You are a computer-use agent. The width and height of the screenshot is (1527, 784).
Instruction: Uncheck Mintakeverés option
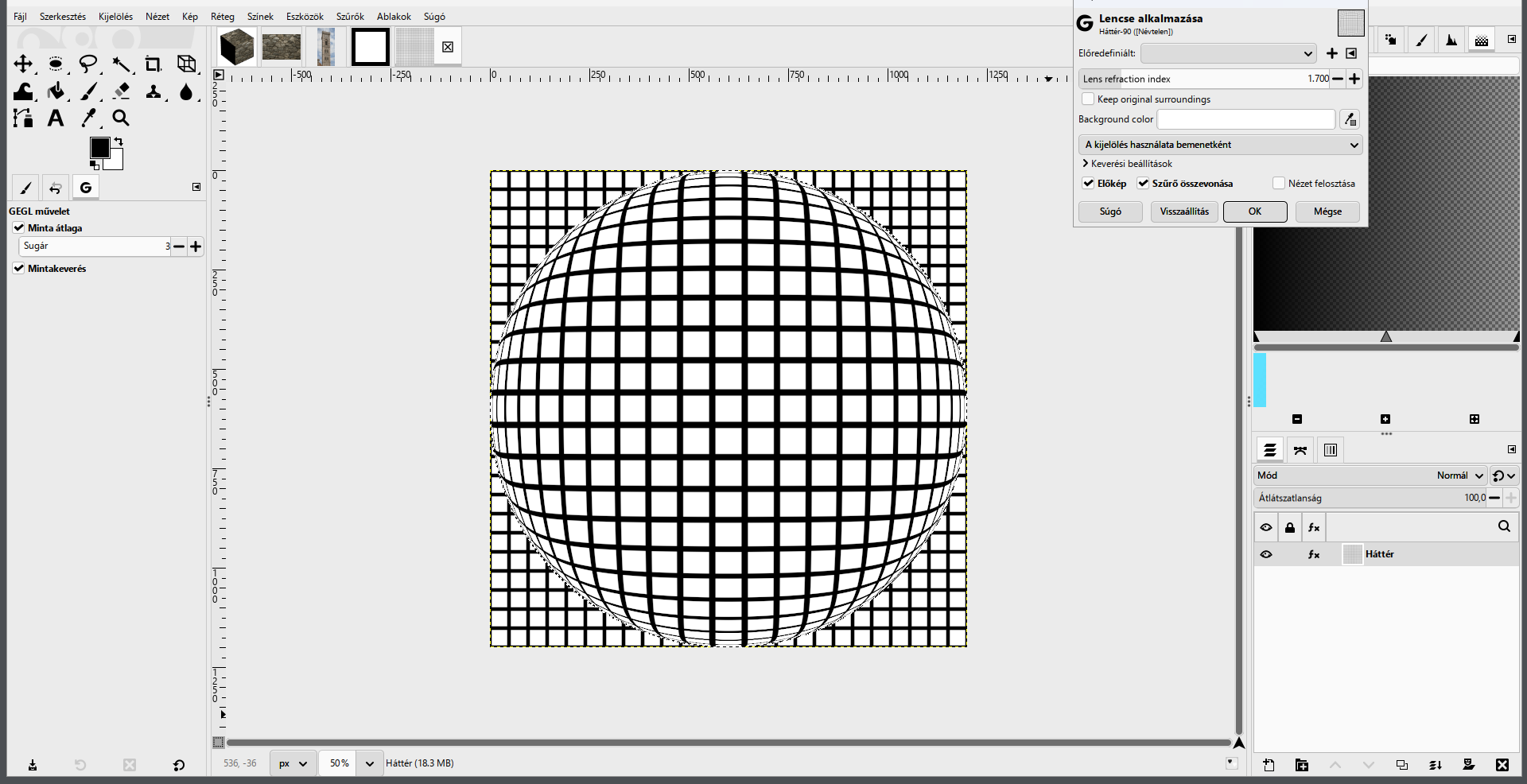(19, 268)
